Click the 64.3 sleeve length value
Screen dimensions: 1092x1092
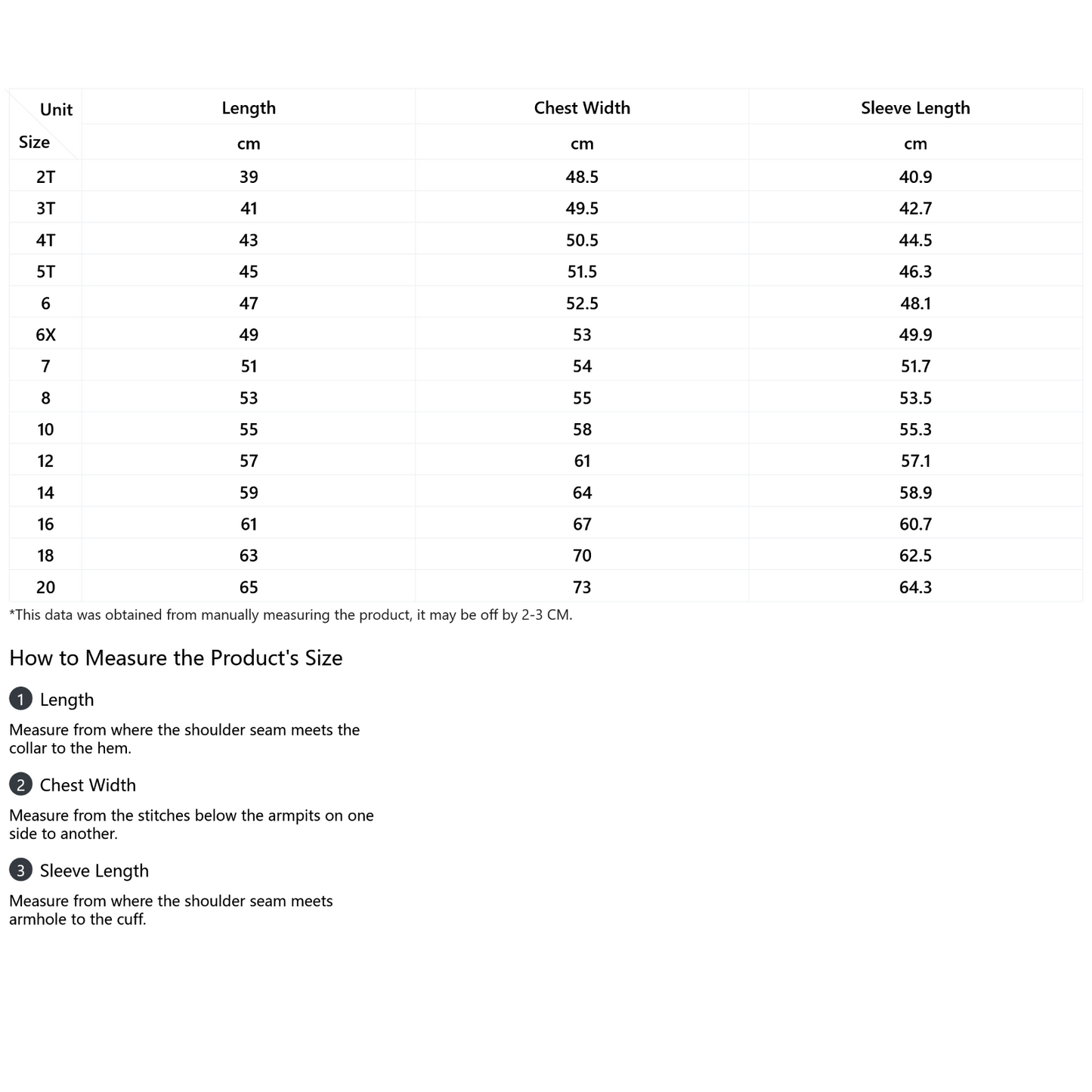(915, 587)
